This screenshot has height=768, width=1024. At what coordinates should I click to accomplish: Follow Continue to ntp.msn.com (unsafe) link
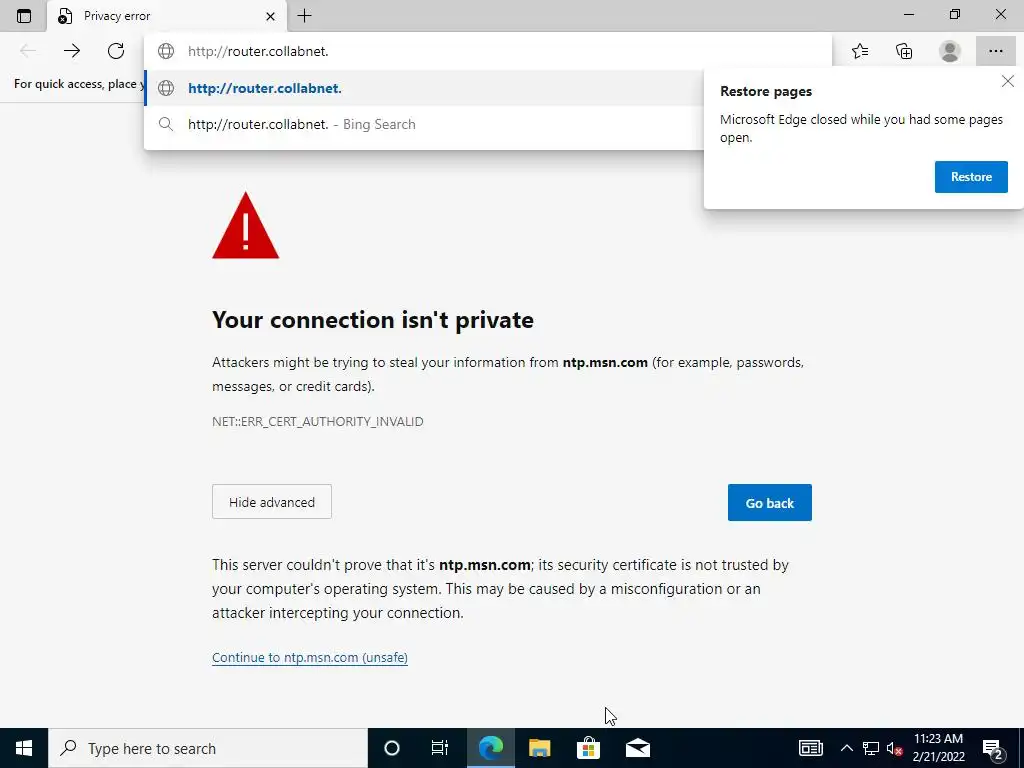click(x=310, y=658)
